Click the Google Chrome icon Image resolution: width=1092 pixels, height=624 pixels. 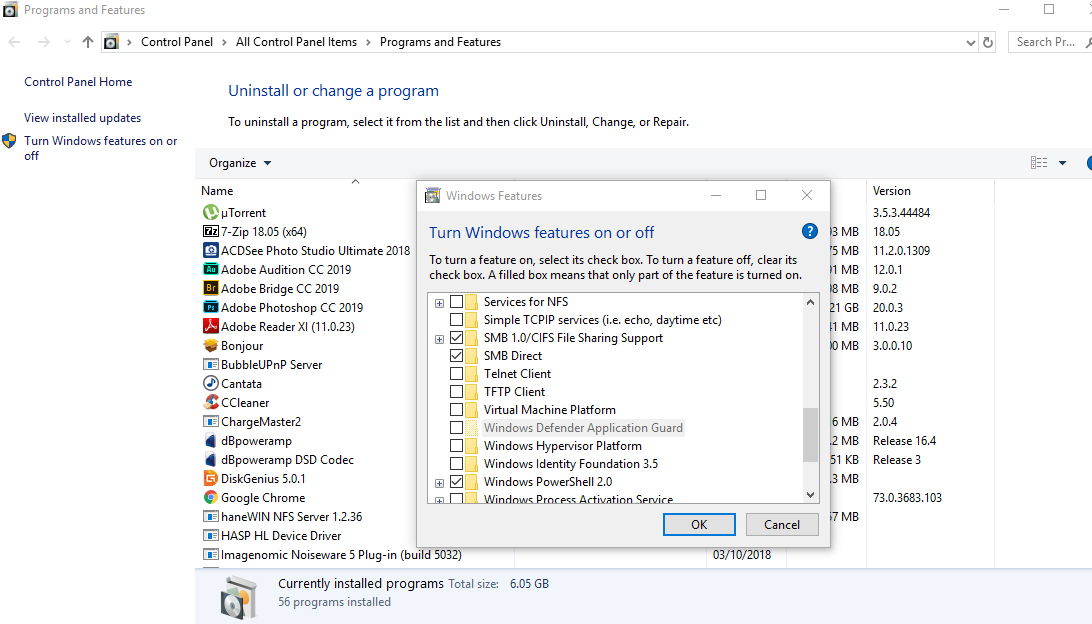(x=210, y=497)
